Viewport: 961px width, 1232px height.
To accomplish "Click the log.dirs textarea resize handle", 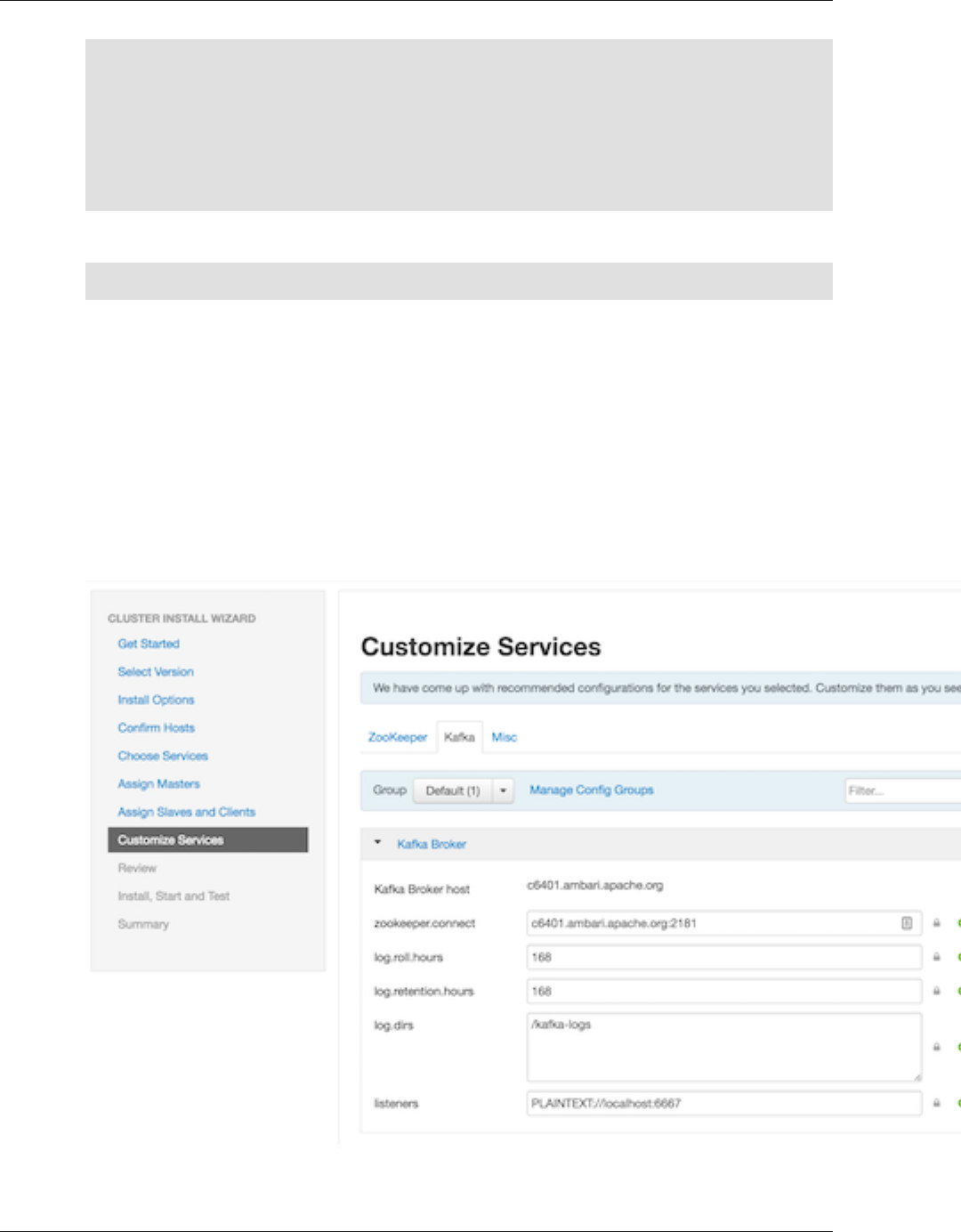I will tap(917, 1076).
